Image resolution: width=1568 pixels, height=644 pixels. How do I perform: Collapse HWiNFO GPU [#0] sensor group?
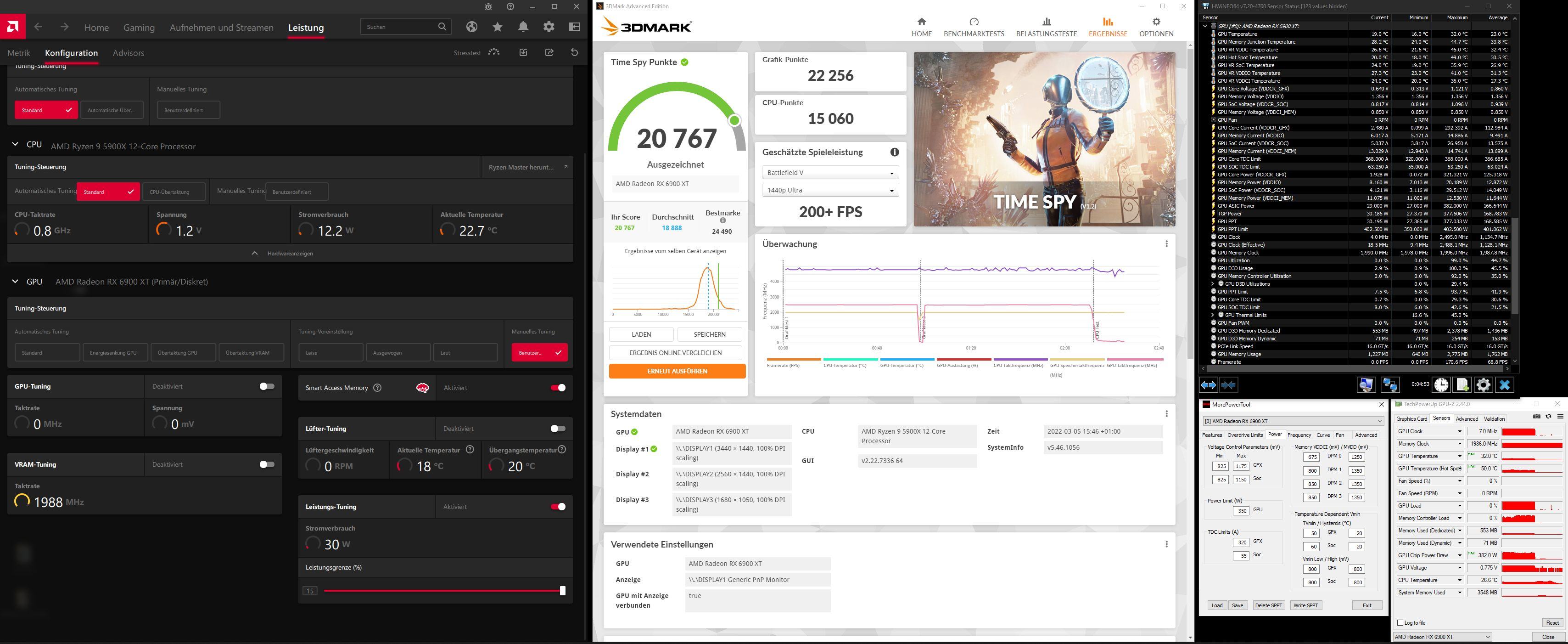tap(1205, 26)
